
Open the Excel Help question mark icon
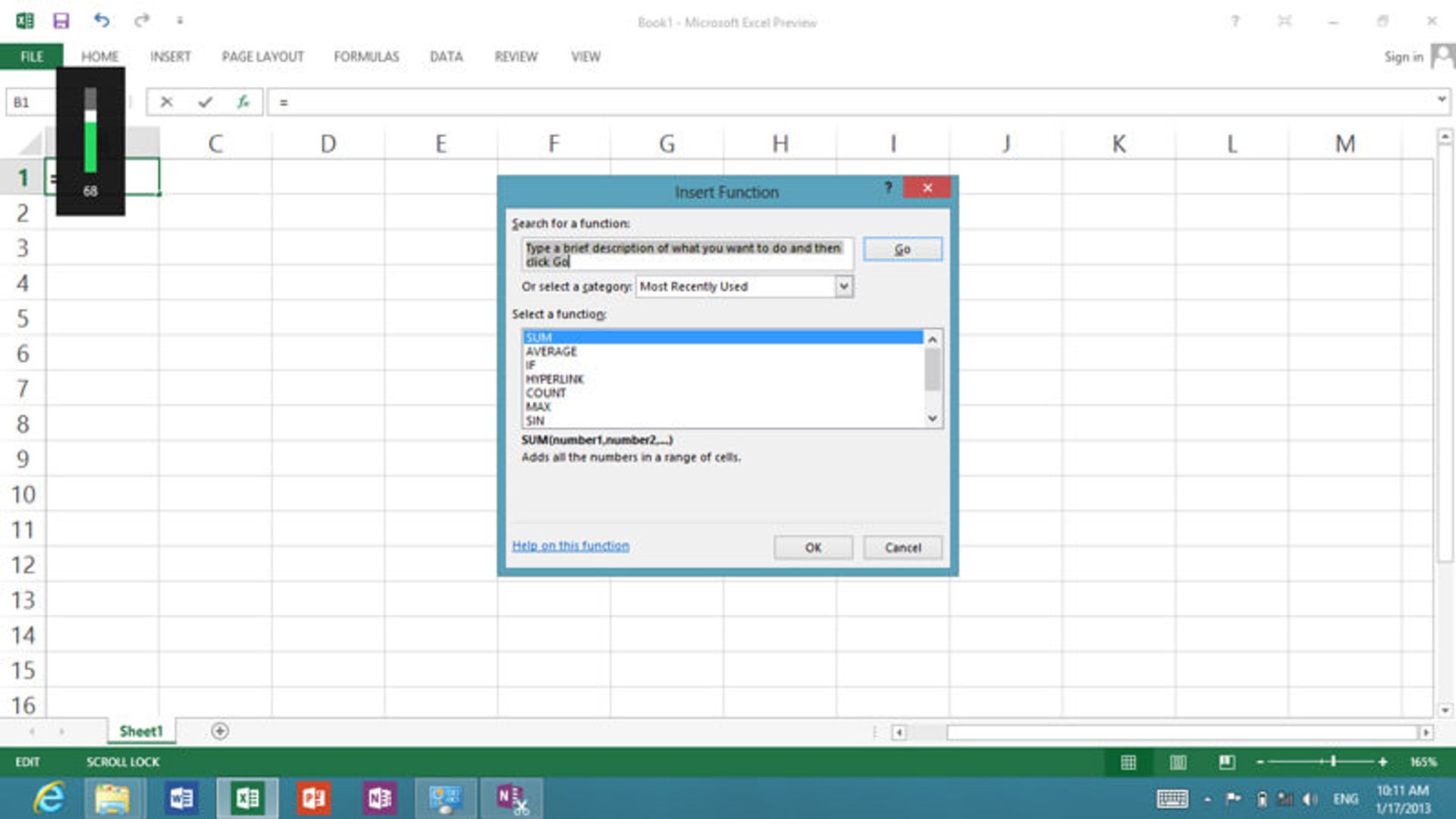(x=1235, y=21)
